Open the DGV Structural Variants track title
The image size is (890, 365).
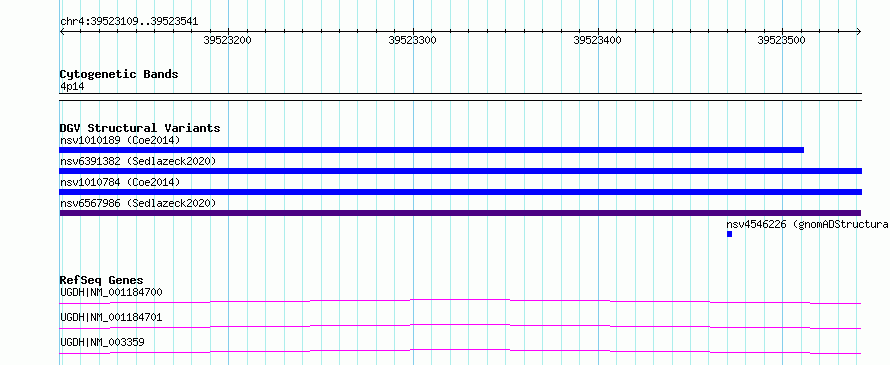tap(140, 128)
